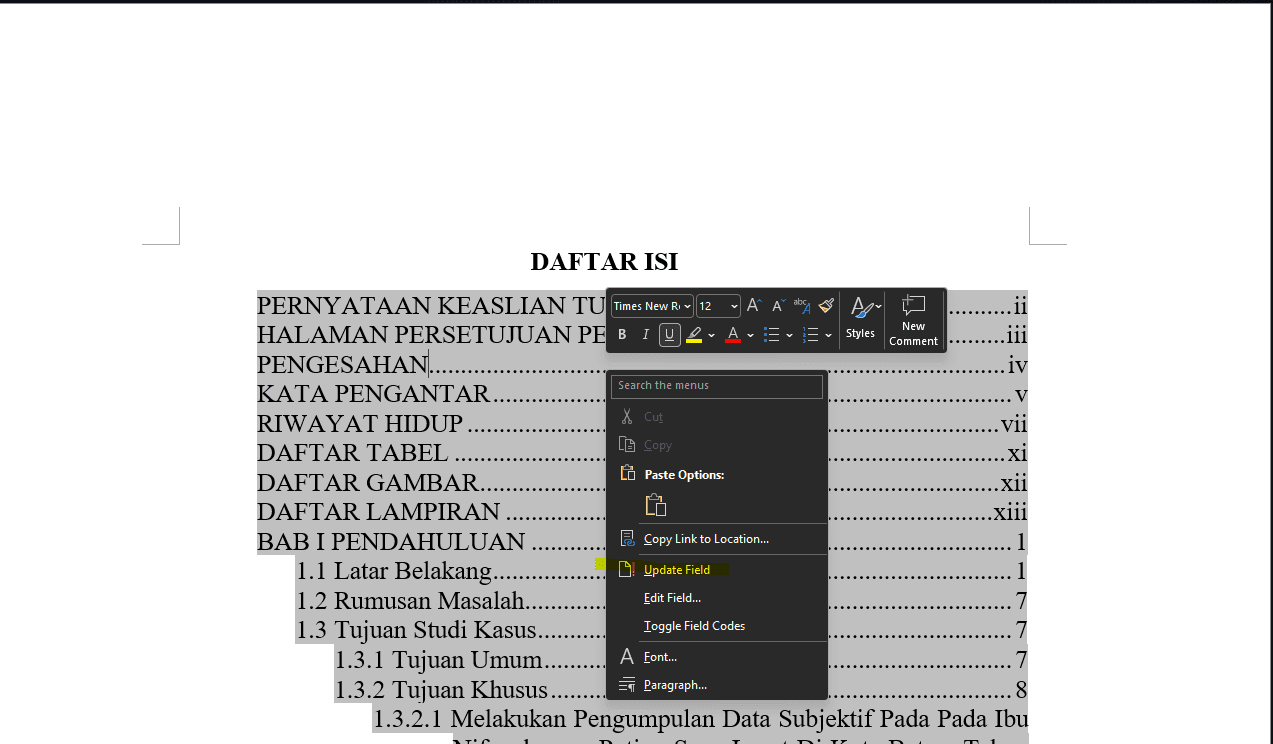Choose the Keep Text Only paste option icon
This screenshot has width=1273, height=744.
[x=656, y=505]
